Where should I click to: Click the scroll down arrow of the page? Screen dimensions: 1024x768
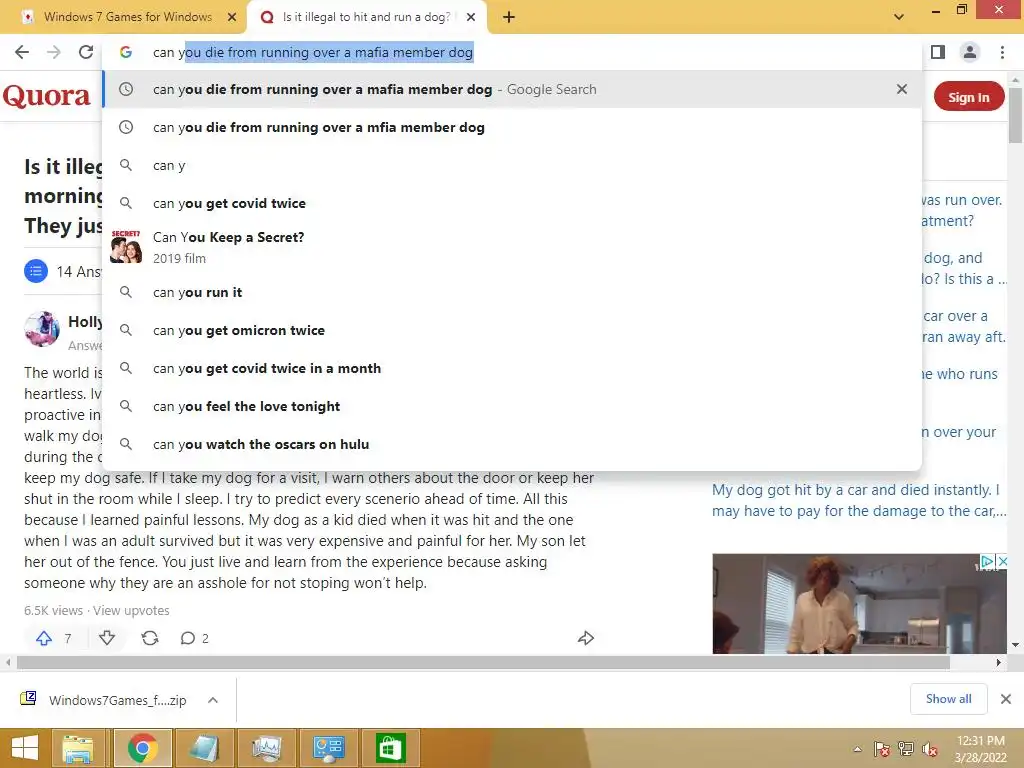tap(1016, 645)
